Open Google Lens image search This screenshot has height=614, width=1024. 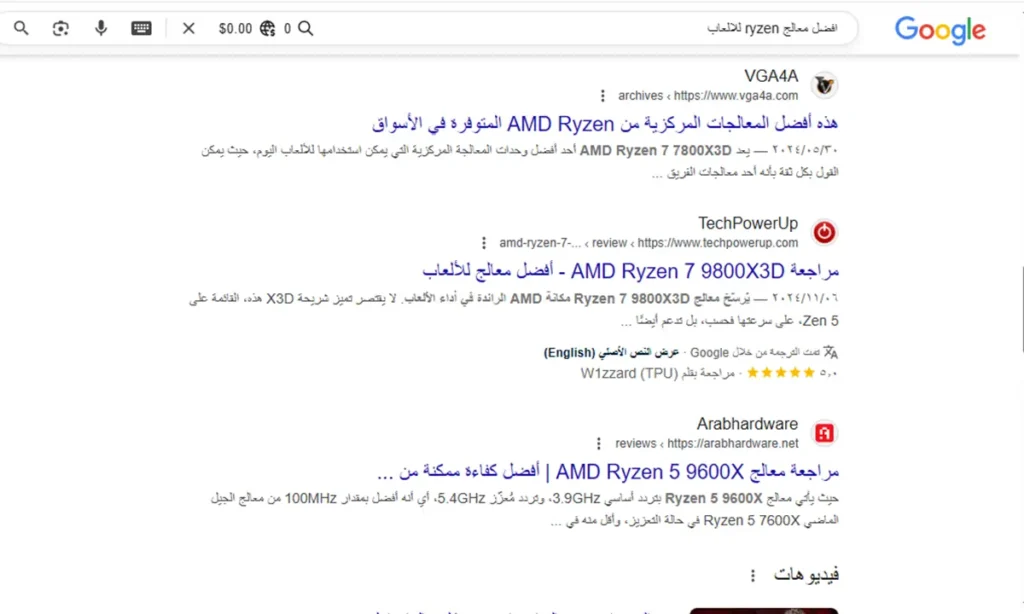60,28
